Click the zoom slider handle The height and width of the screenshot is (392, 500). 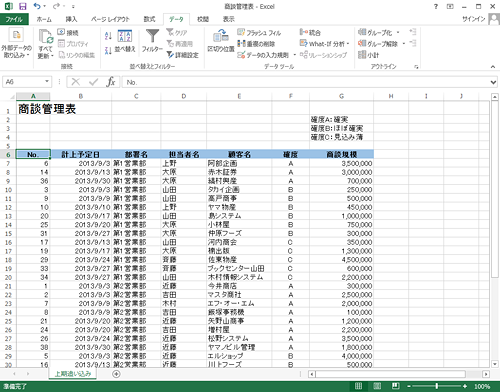tap(436, 386)
